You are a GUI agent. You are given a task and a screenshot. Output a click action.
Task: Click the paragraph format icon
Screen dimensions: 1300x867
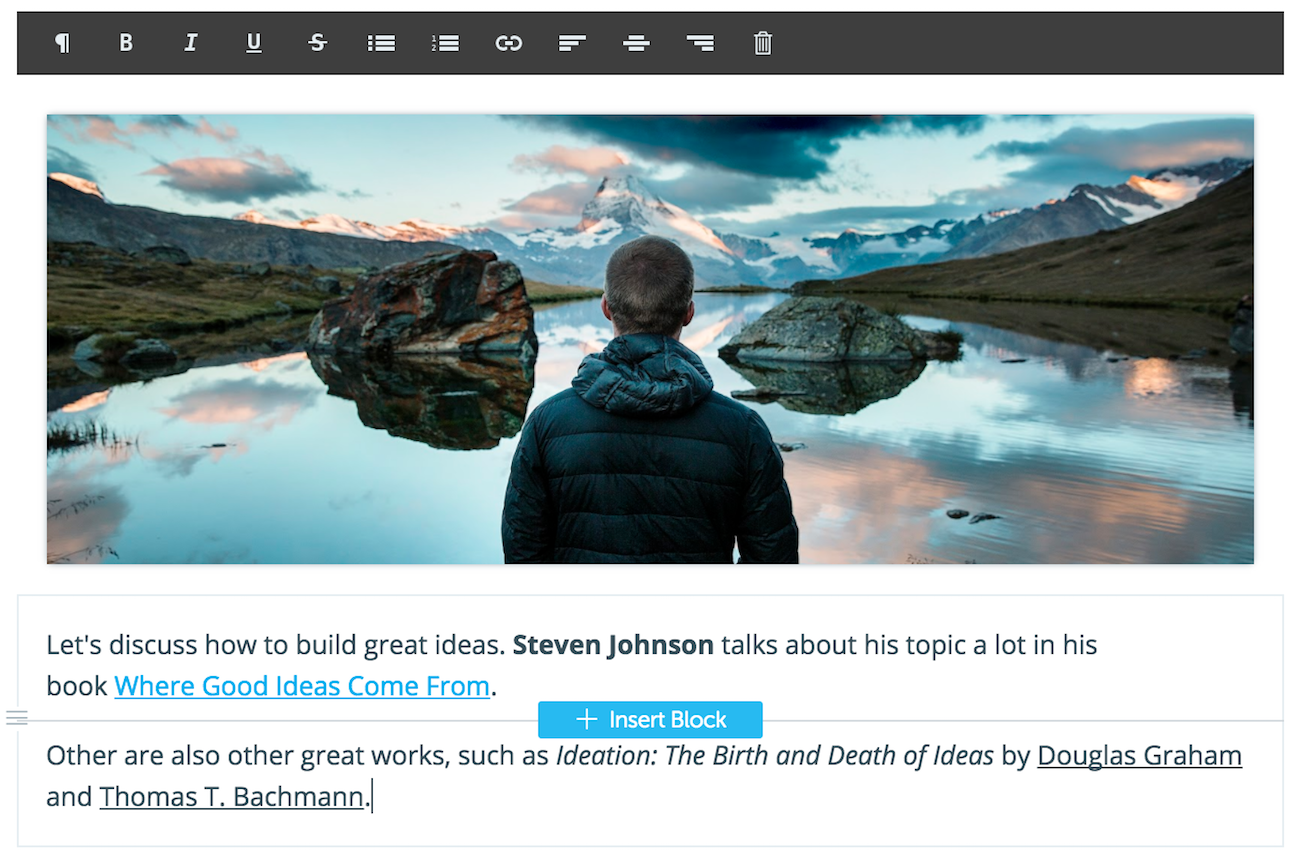(62, 43)
